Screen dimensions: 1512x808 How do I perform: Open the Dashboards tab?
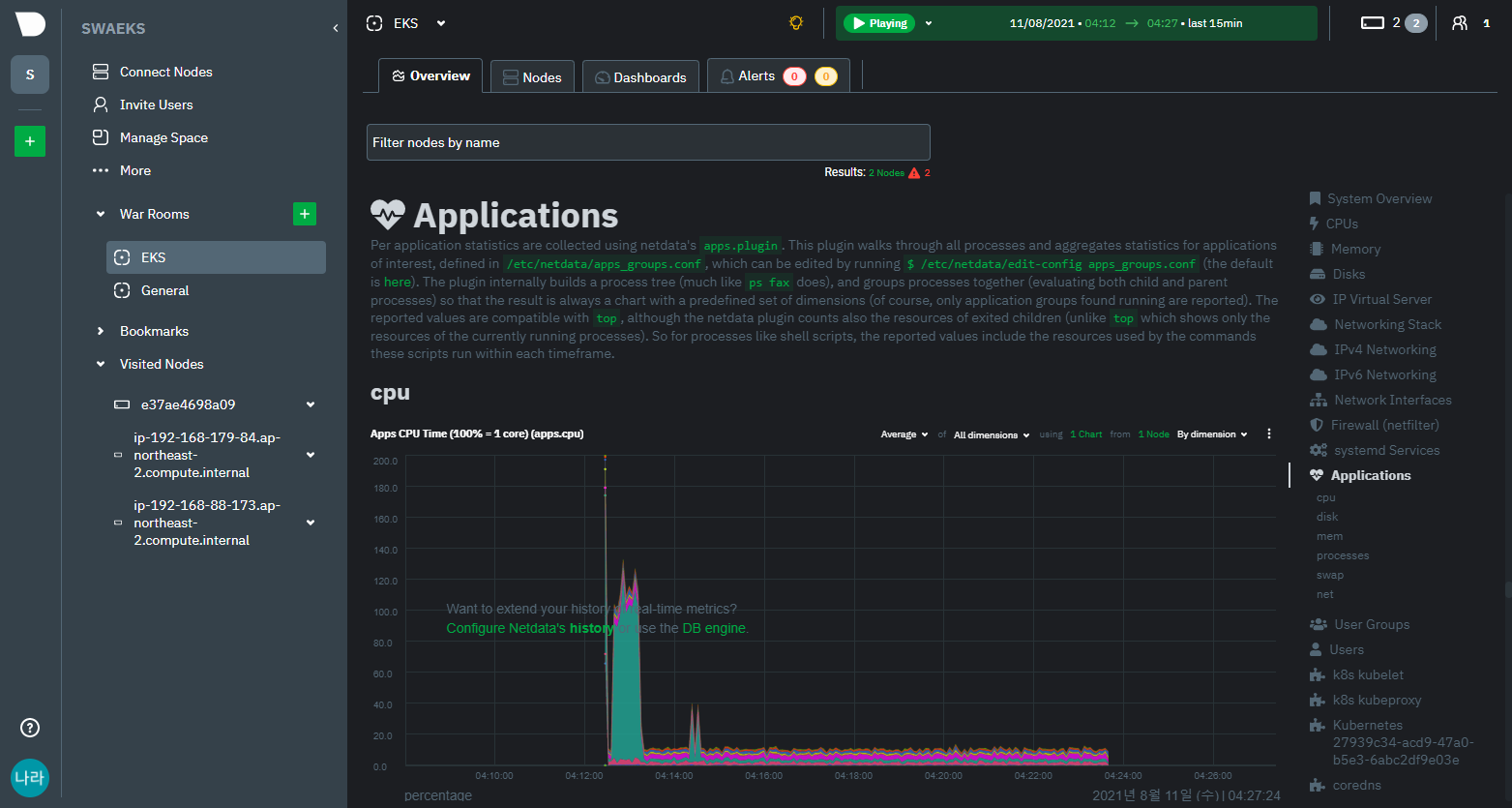click(640, 76)
